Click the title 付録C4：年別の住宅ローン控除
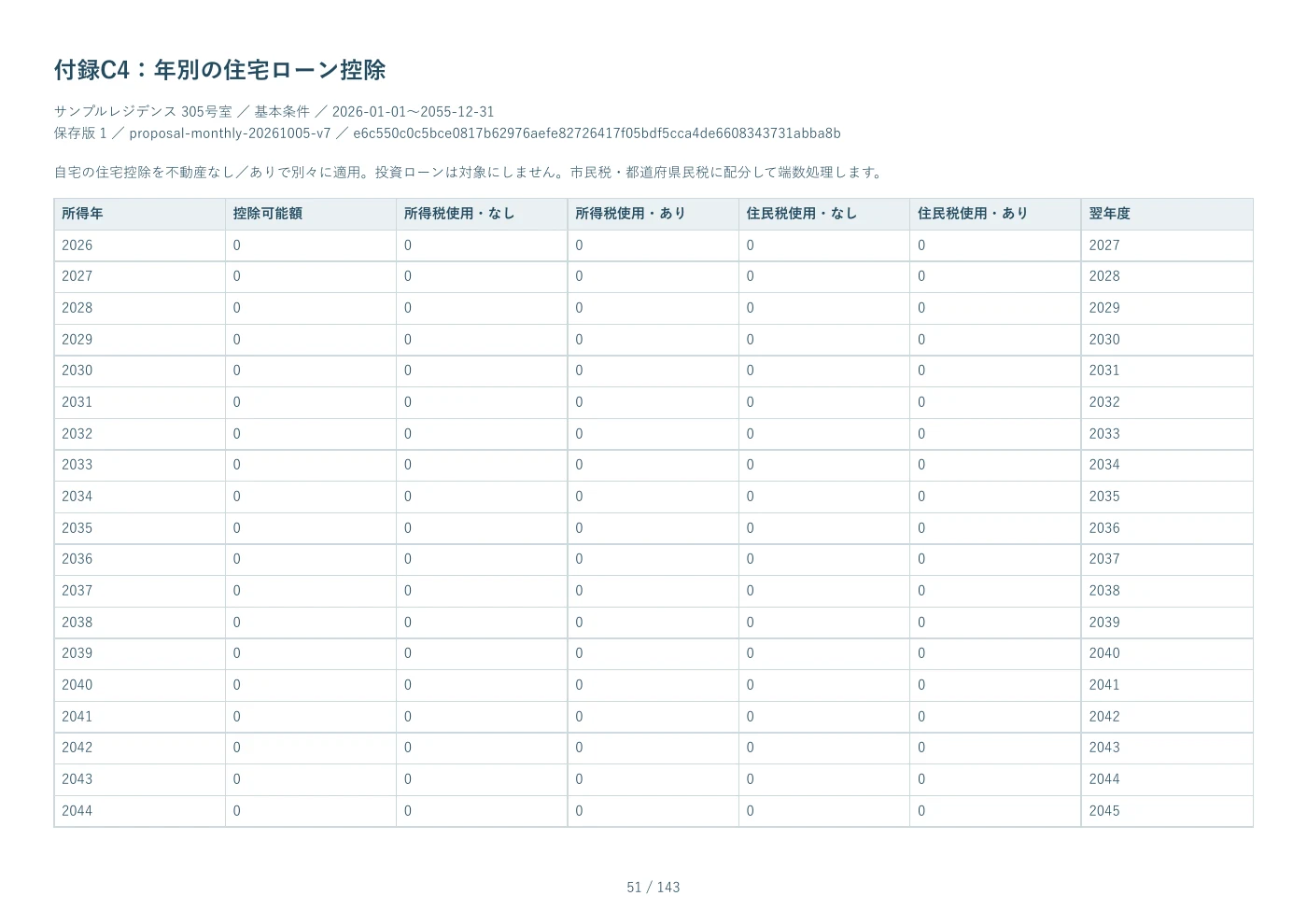 pyautogui.click(x=219, y=70)
